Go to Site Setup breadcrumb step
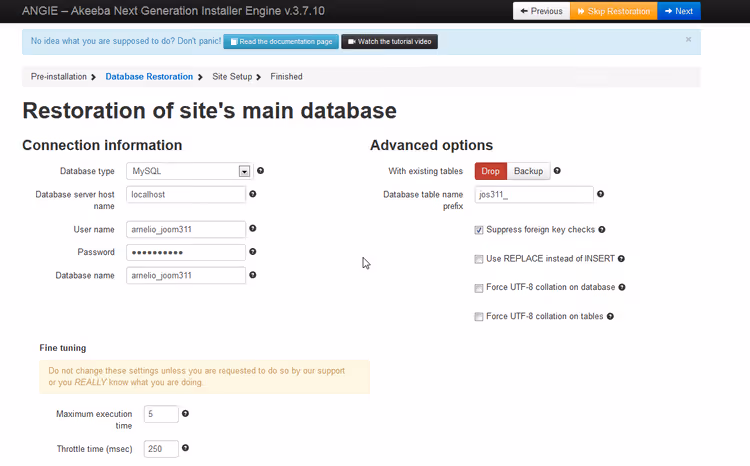The image size is (750, 466). 232,77
